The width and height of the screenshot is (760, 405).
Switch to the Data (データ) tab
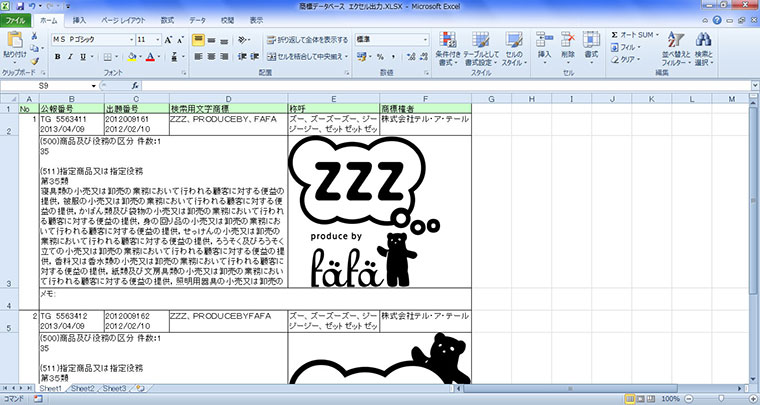(x=197, y=20)
